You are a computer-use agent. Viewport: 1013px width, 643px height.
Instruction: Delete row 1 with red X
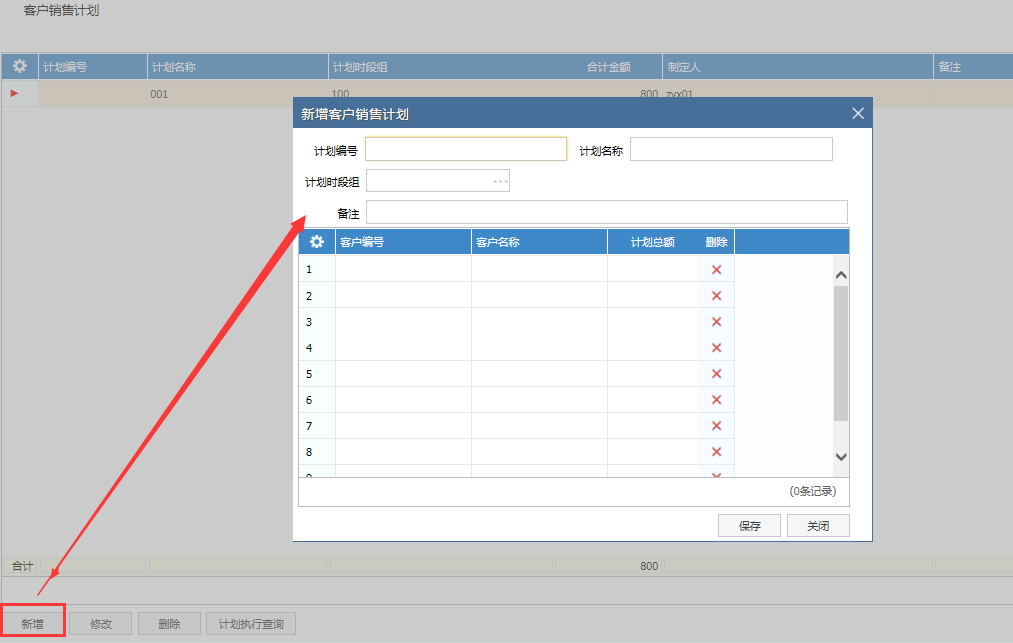point(716,269)
